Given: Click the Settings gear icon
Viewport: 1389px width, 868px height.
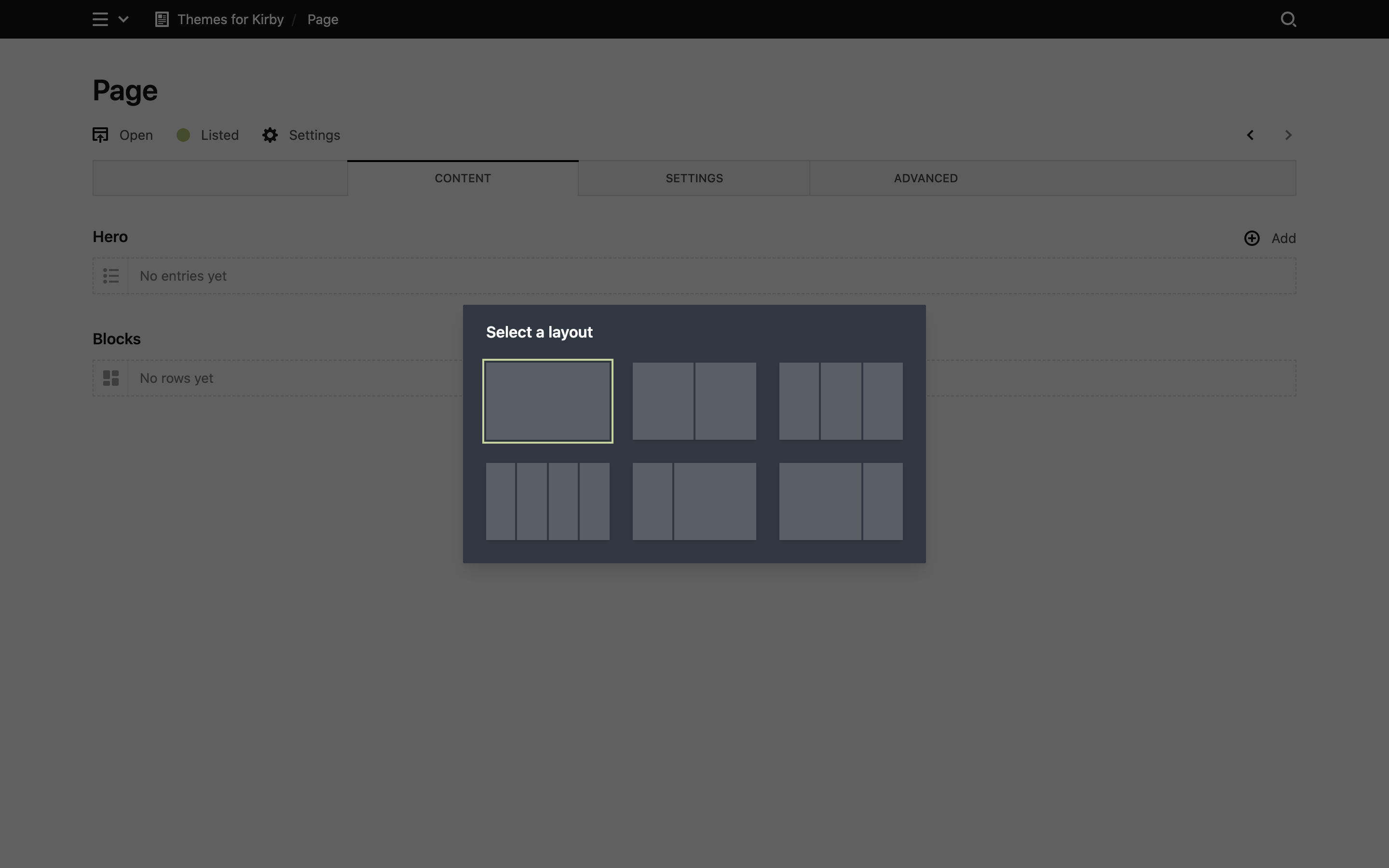Looking at the screenshot, I should (269, 135).
